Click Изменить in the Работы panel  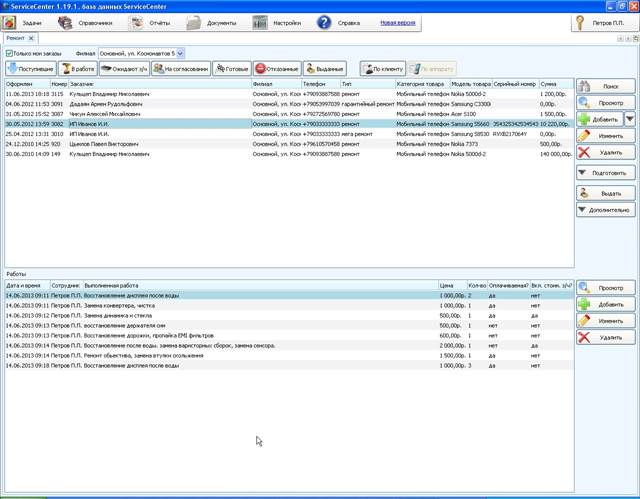tap(606, 321)
